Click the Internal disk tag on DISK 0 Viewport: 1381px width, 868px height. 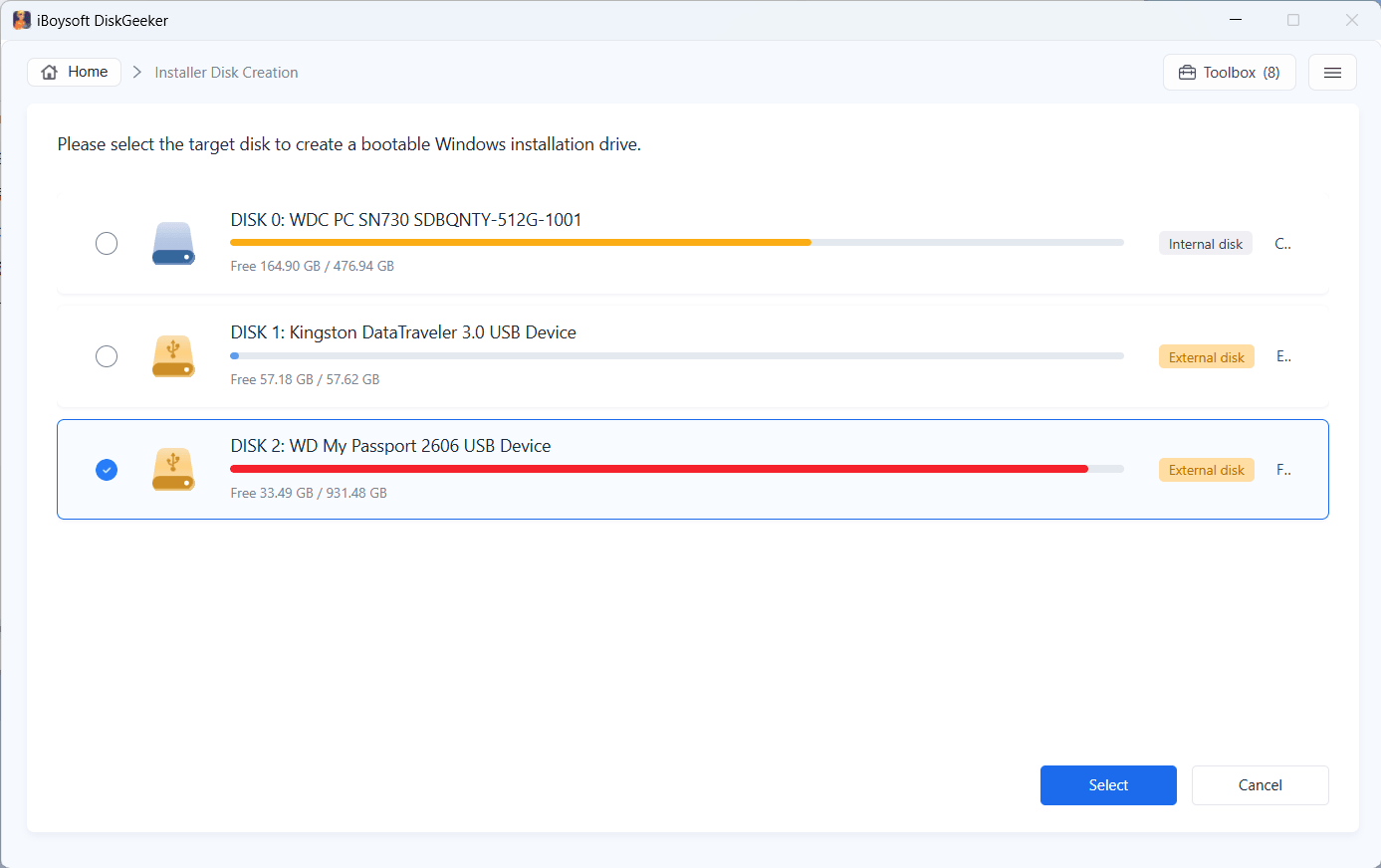(x=1206, y=244)
